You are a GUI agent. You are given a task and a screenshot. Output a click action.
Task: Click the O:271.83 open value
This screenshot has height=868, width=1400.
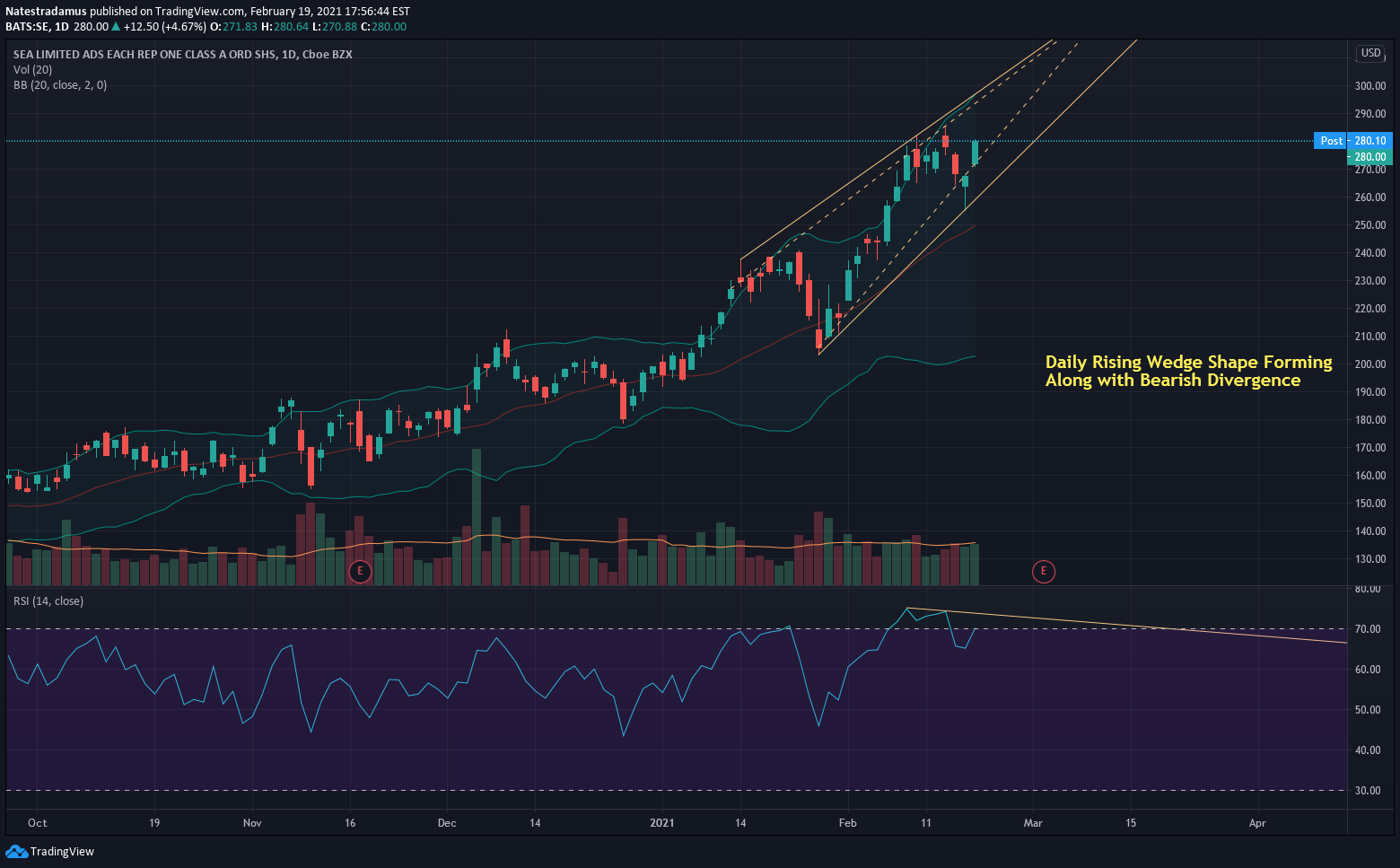233,27
